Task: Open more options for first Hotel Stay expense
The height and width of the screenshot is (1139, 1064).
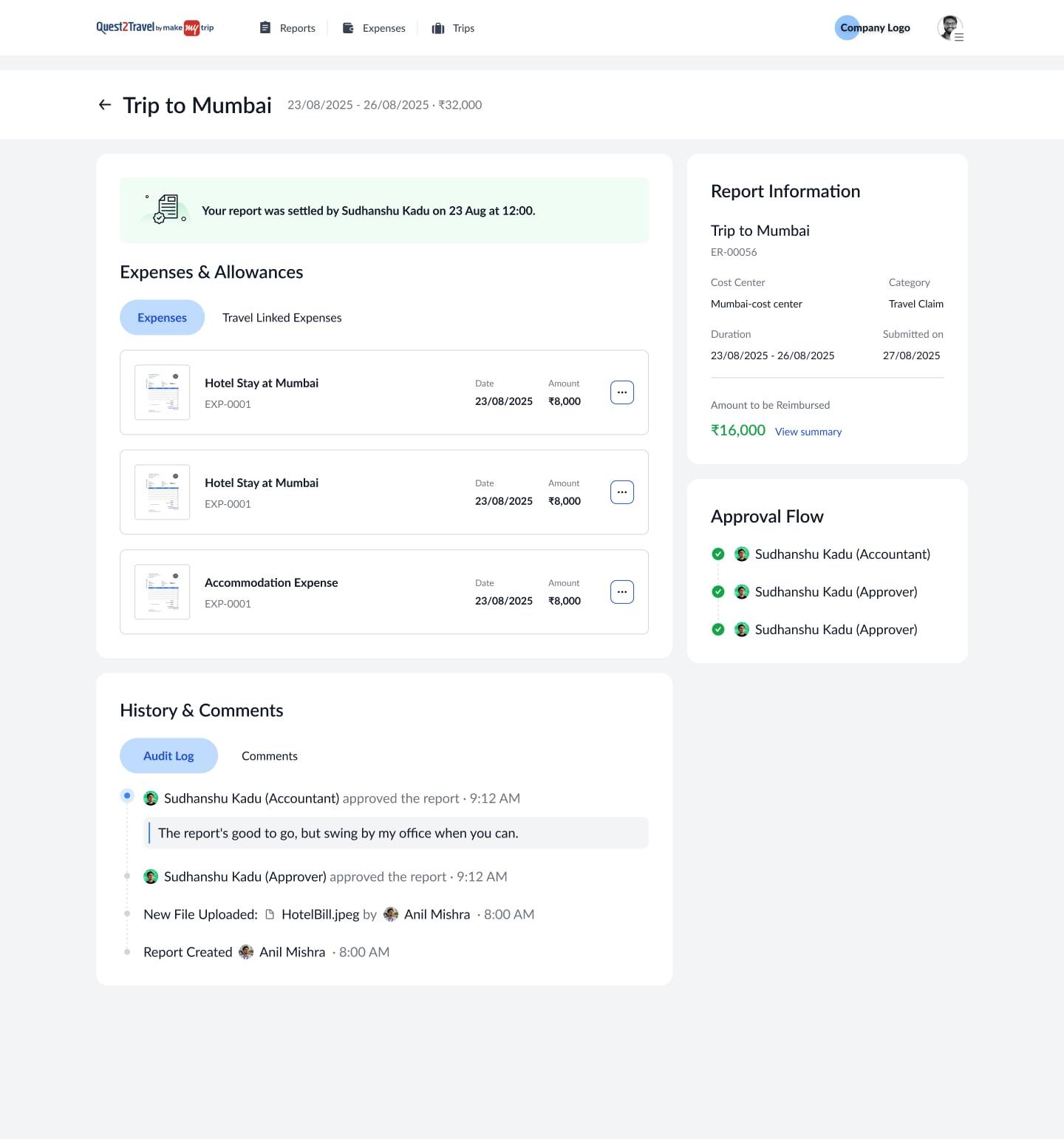Action: pyautogui.click(x=622, y=392)
